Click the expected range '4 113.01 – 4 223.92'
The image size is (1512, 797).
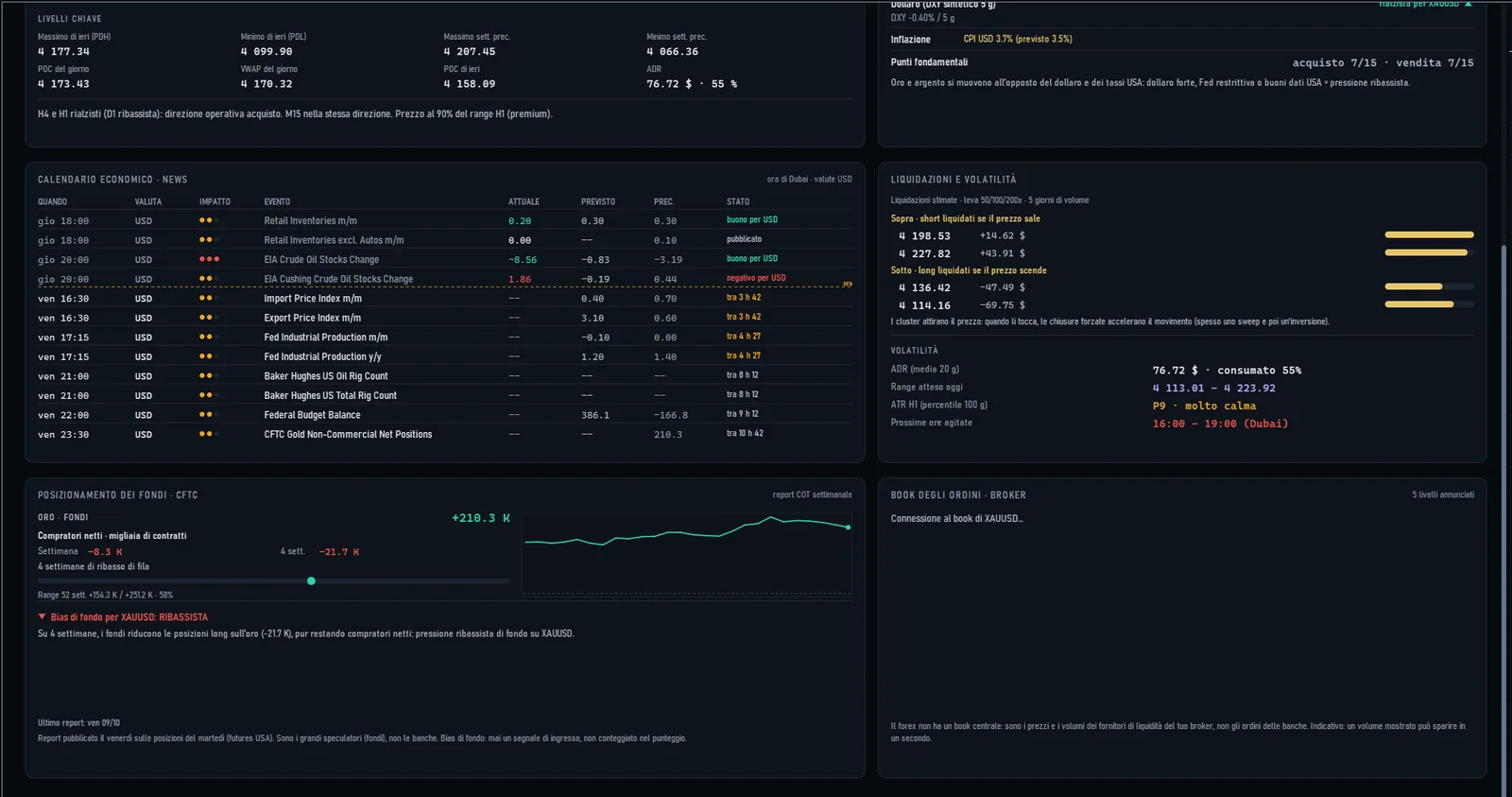click(x=1213, y=388)
